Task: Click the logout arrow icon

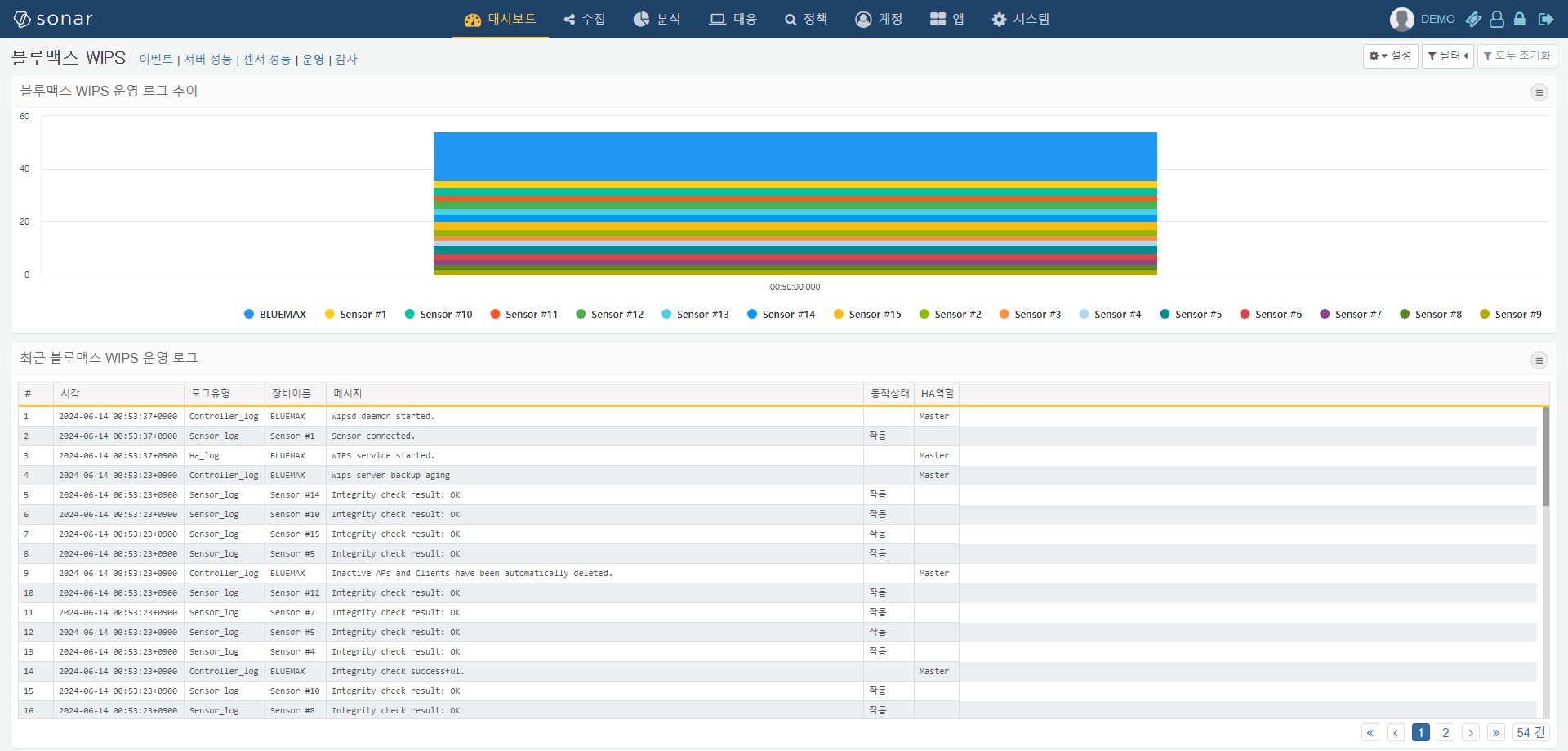Action: point(1546,19)
